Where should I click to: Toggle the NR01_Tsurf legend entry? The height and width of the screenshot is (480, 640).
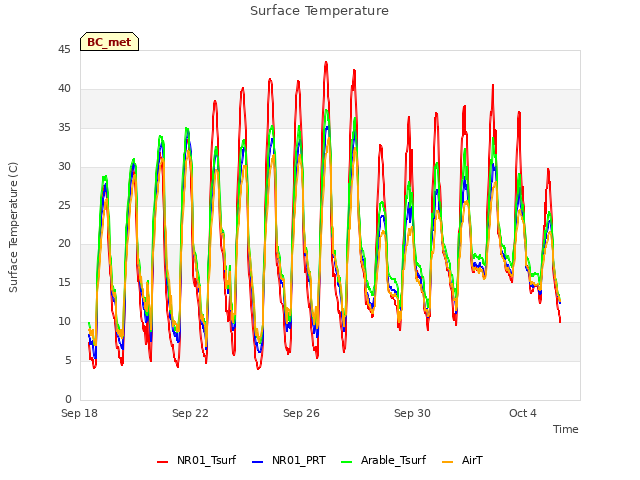[x=196, y=460]
